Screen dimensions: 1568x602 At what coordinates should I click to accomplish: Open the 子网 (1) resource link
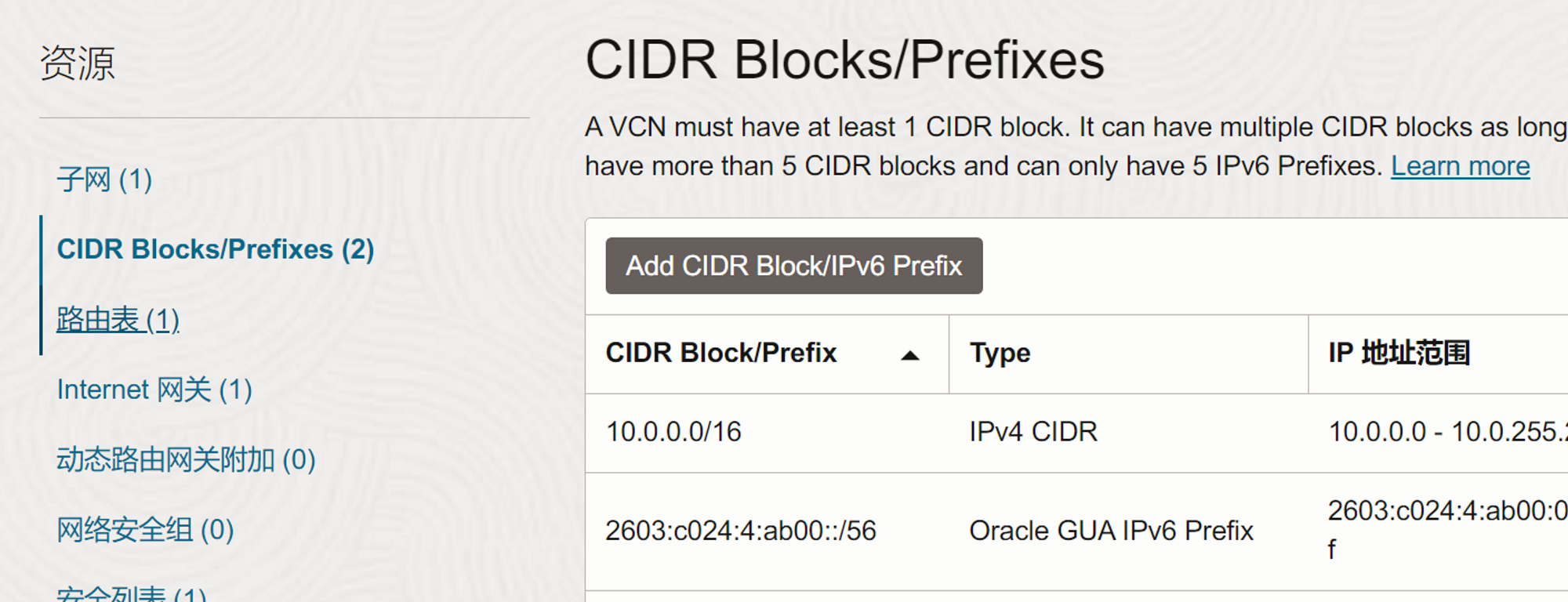click(104, 180)
